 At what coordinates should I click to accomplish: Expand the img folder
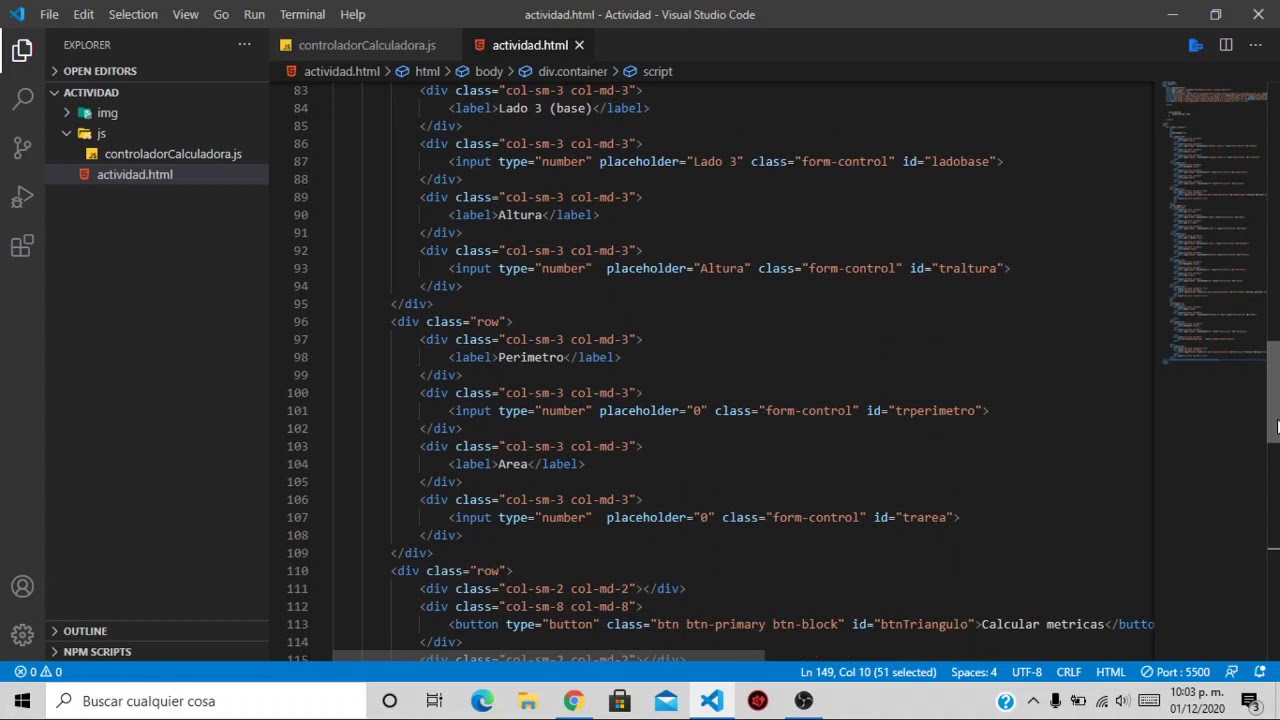pyautogui.click(x=107, y=113)
